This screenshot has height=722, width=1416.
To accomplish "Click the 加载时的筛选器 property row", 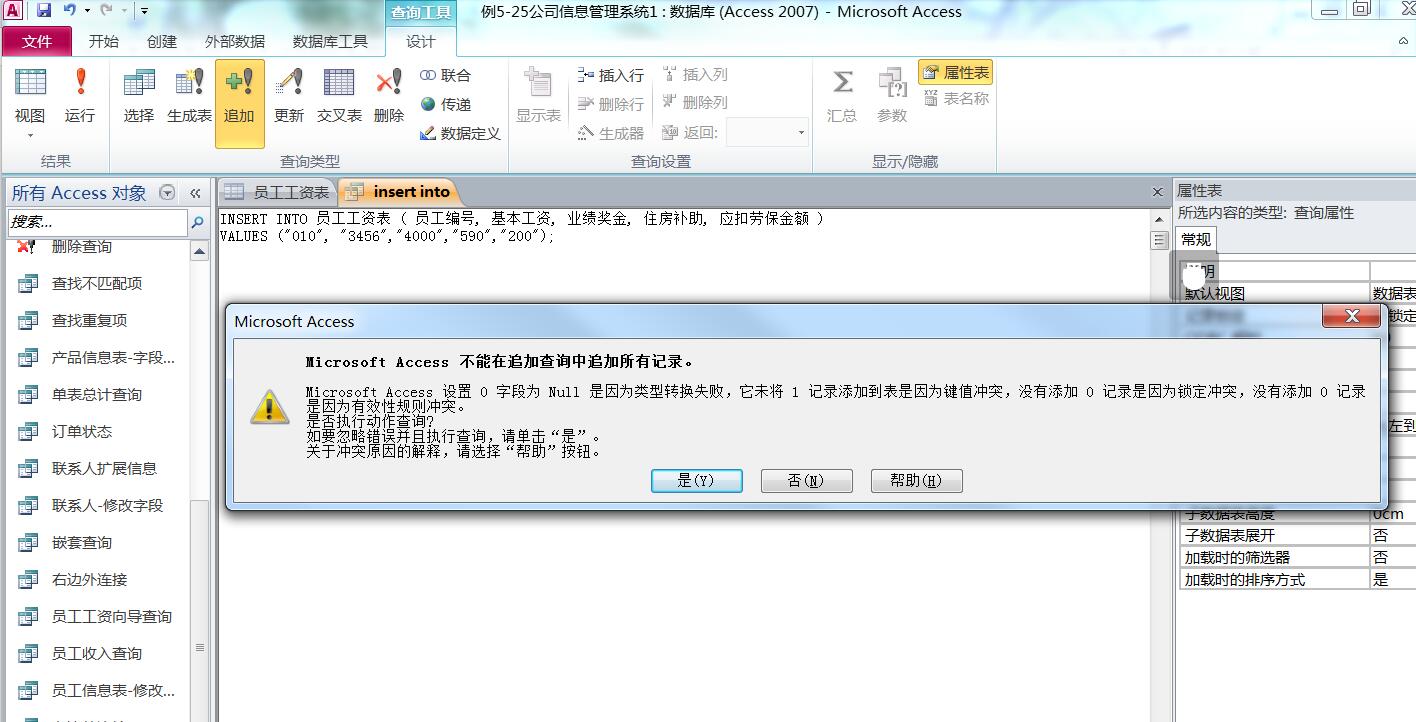I will tap(1297, 558).
